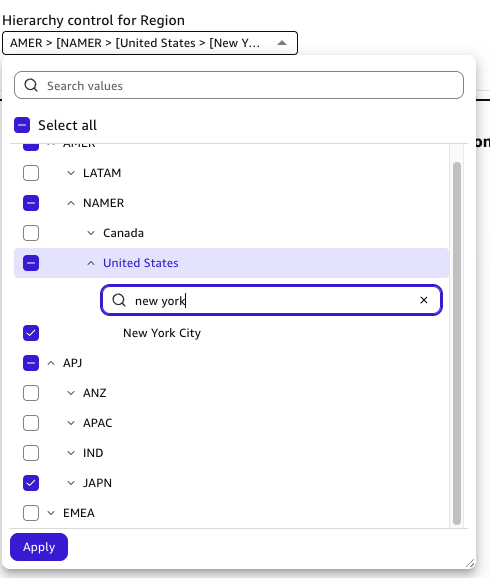Screen dimensions: 490x578
Task: Click the 'APAC' label
Action: (97, 423)
